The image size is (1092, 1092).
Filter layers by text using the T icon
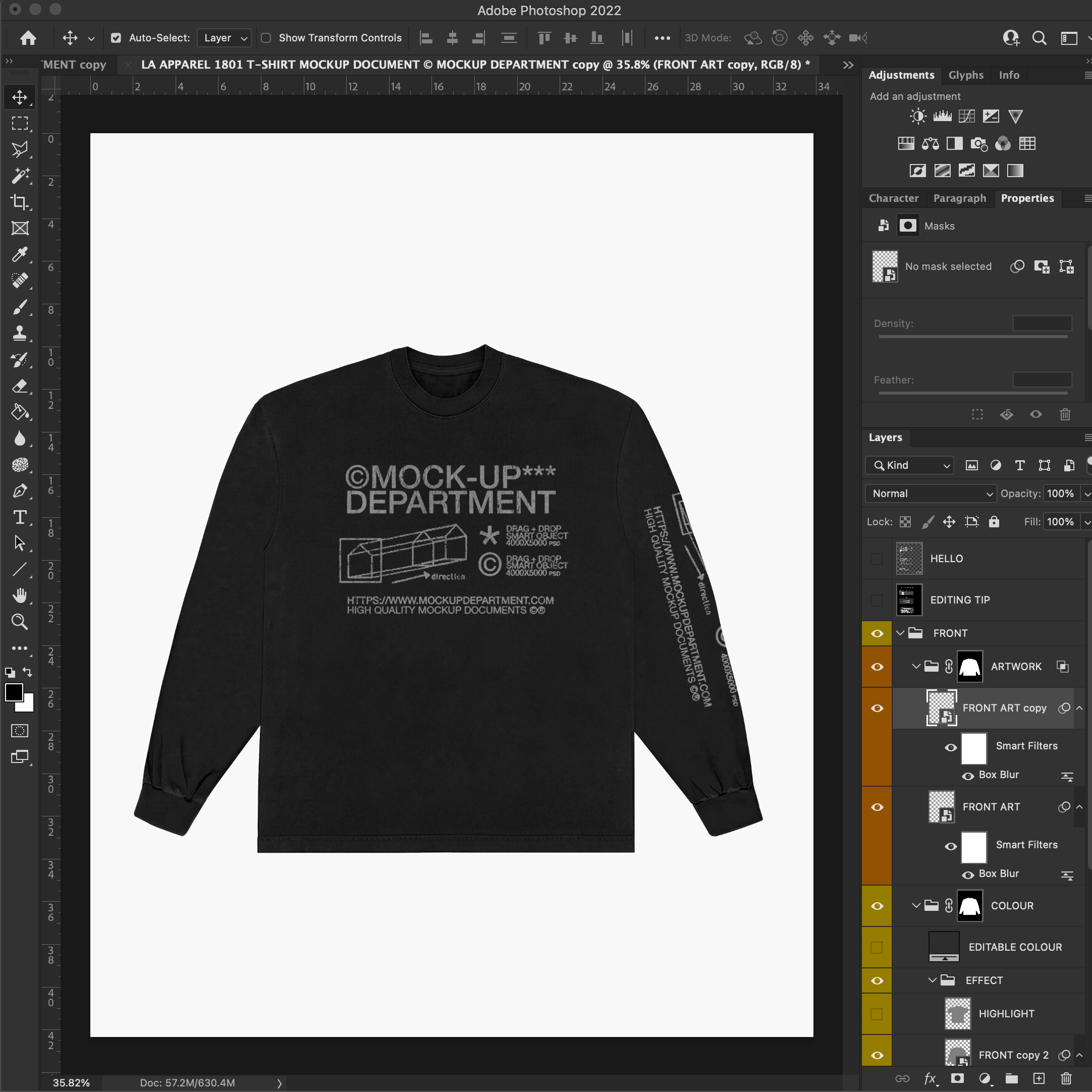[1020, 465]
